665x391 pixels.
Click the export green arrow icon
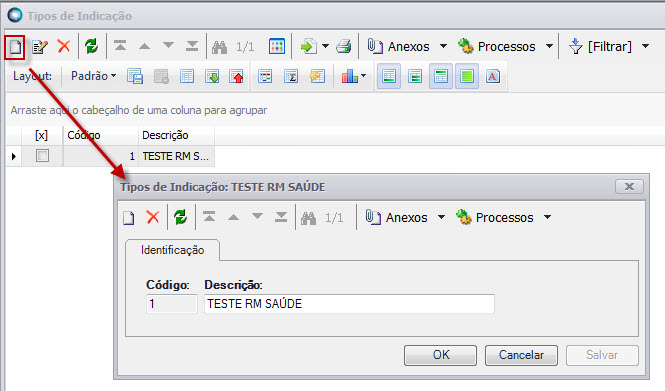(x=308, y=46)
